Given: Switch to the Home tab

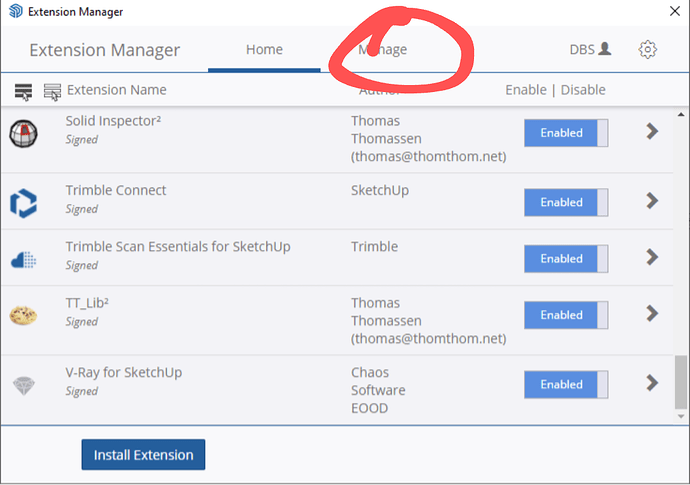Looking at the screenshot, I should click(x=264, y=49).
